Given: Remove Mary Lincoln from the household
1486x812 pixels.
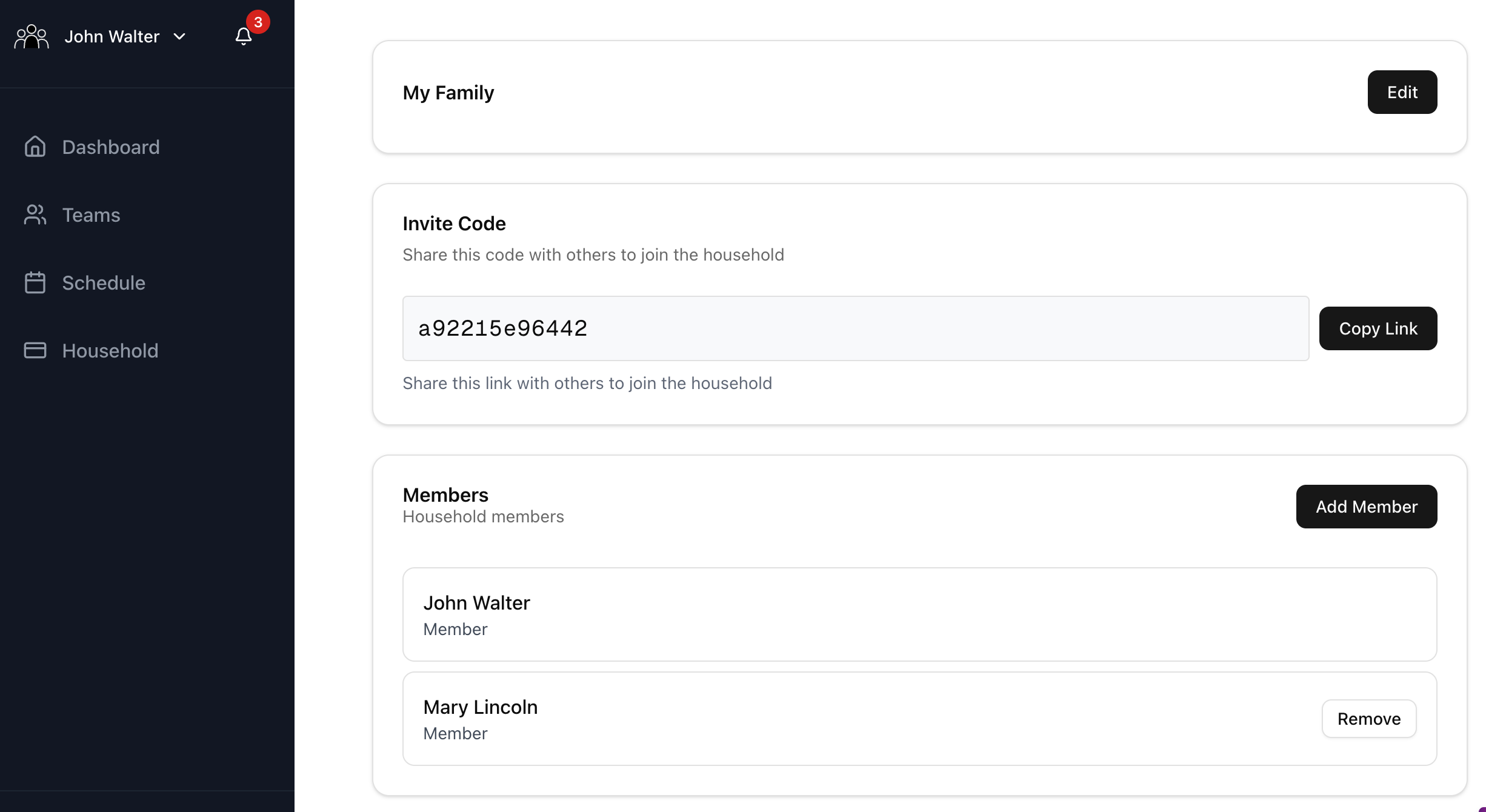Looking at the screenshot, I should 1368,719.
